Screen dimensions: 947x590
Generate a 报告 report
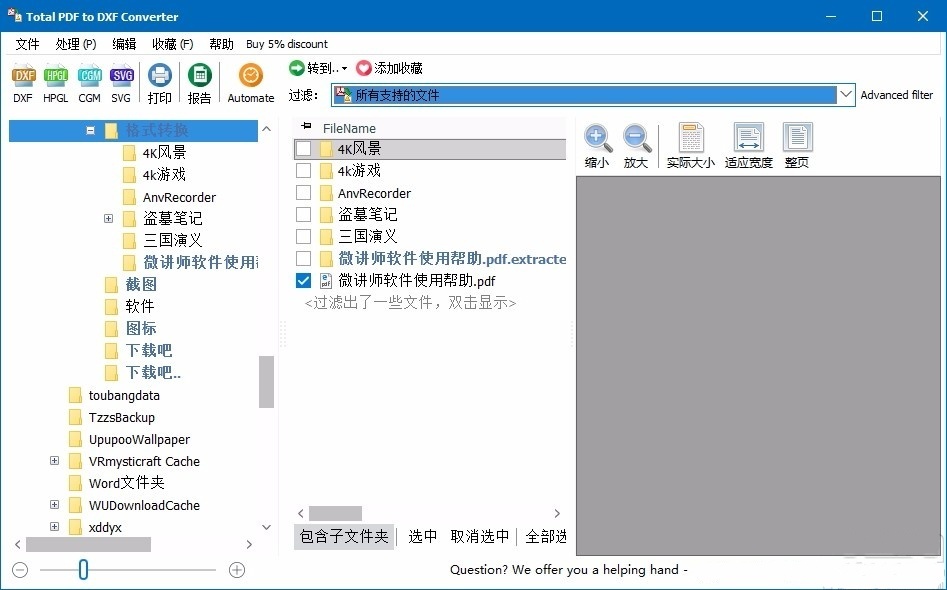pos(199,76)
